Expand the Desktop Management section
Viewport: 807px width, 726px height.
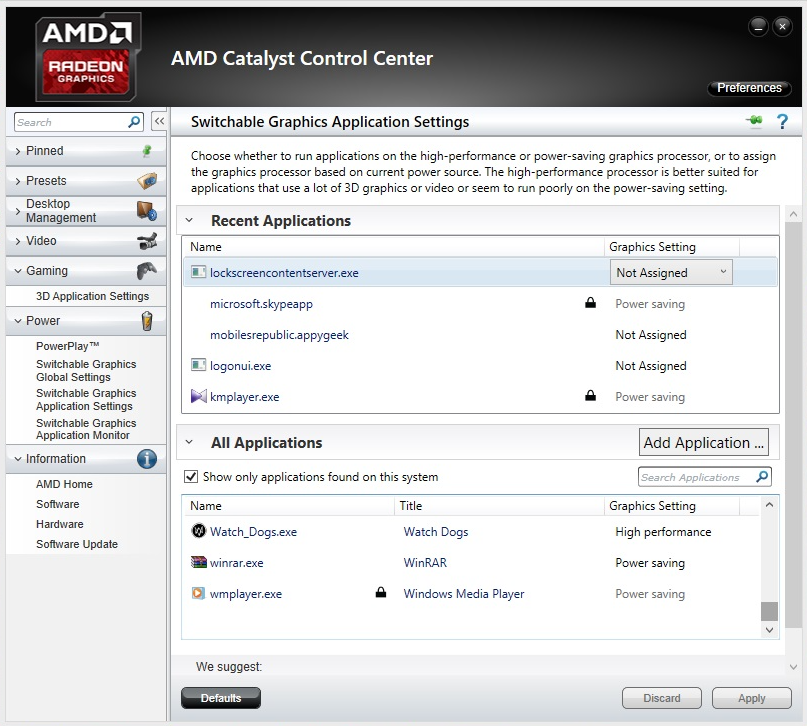(18, 211)
